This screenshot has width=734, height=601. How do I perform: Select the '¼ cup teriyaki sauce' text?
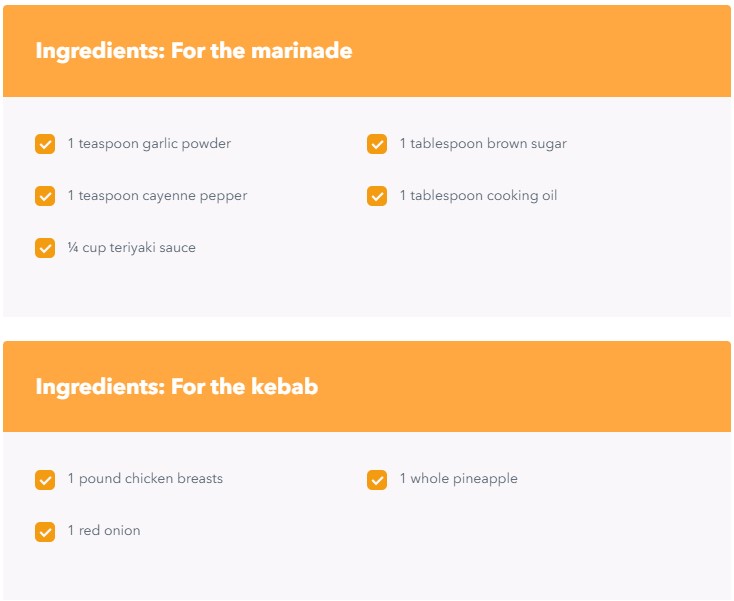tap(132, 248)
